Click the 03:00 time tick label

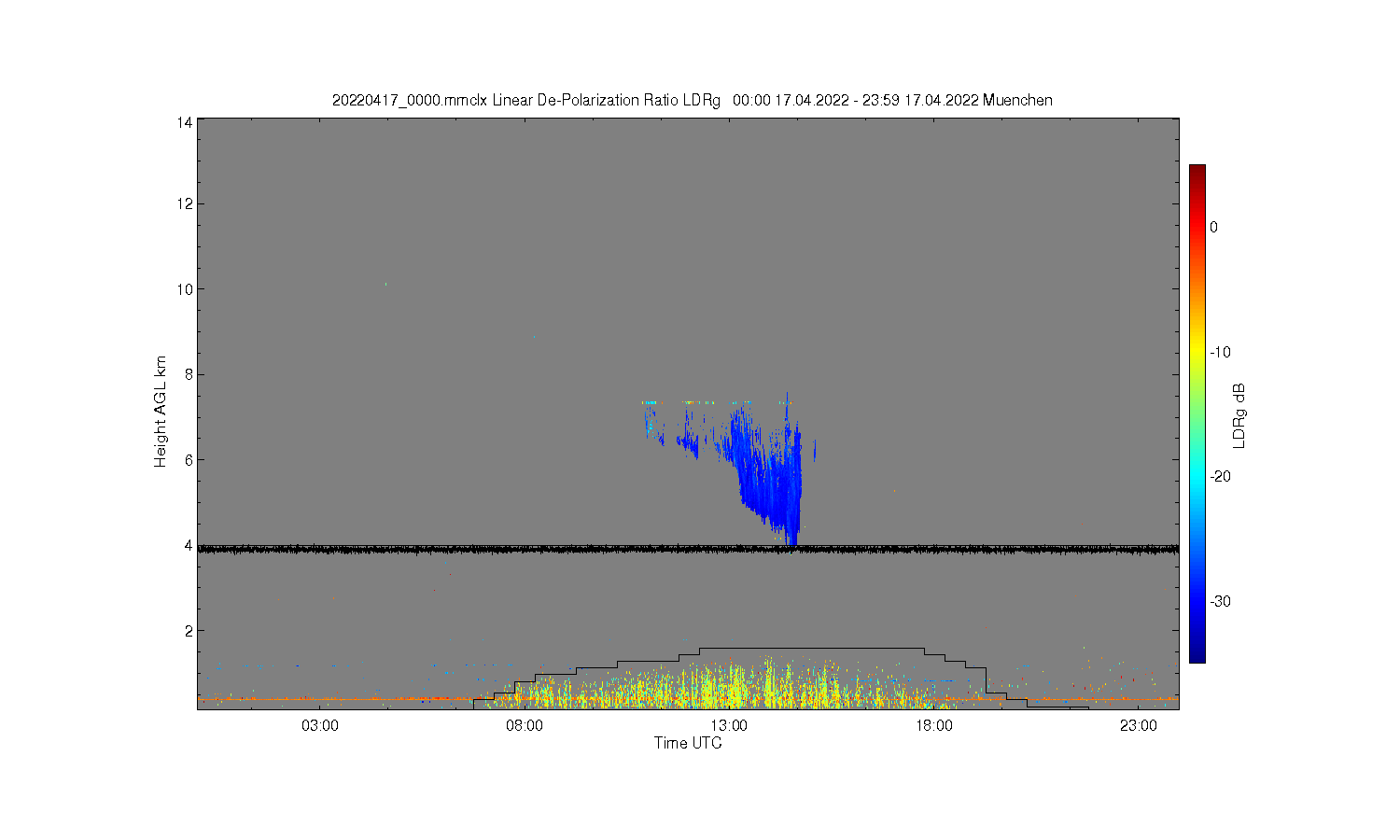coord(320,725)
